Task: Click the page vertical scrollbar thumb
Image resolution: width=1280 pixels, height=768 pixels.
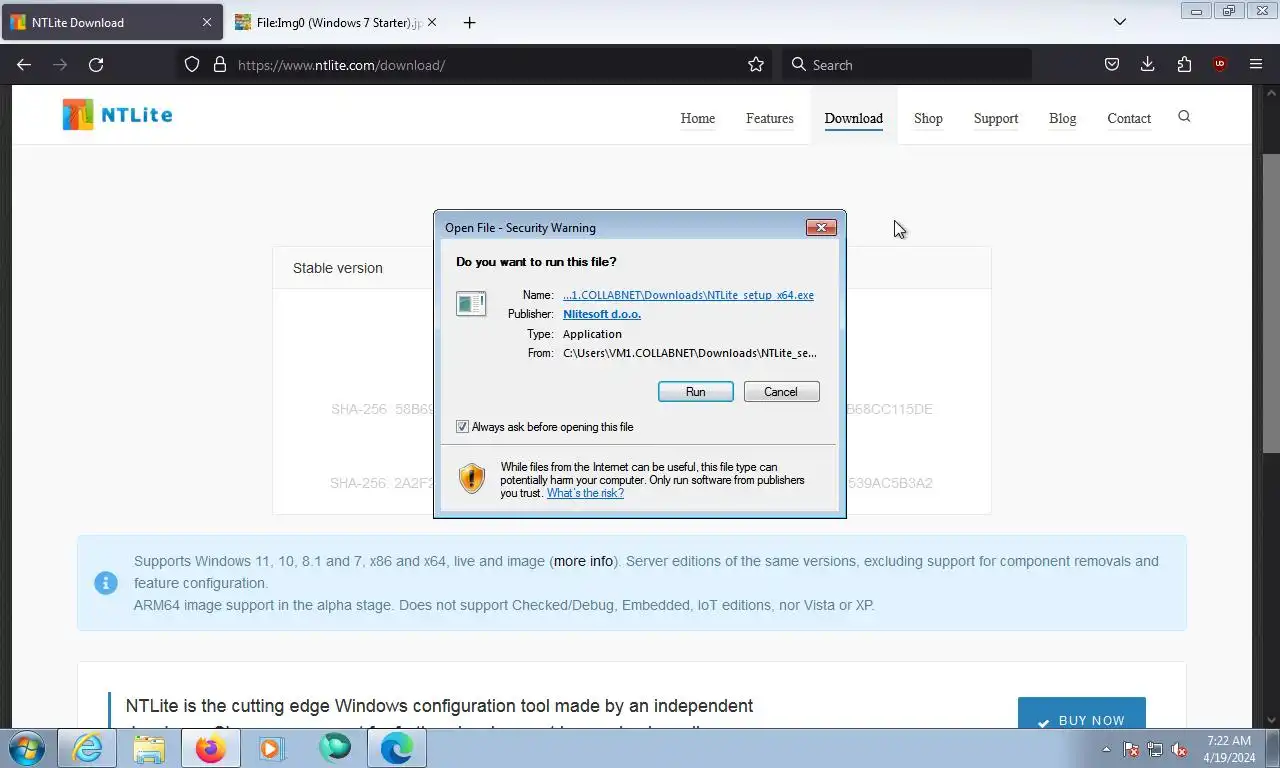Action: click(x=1271, y=302)
